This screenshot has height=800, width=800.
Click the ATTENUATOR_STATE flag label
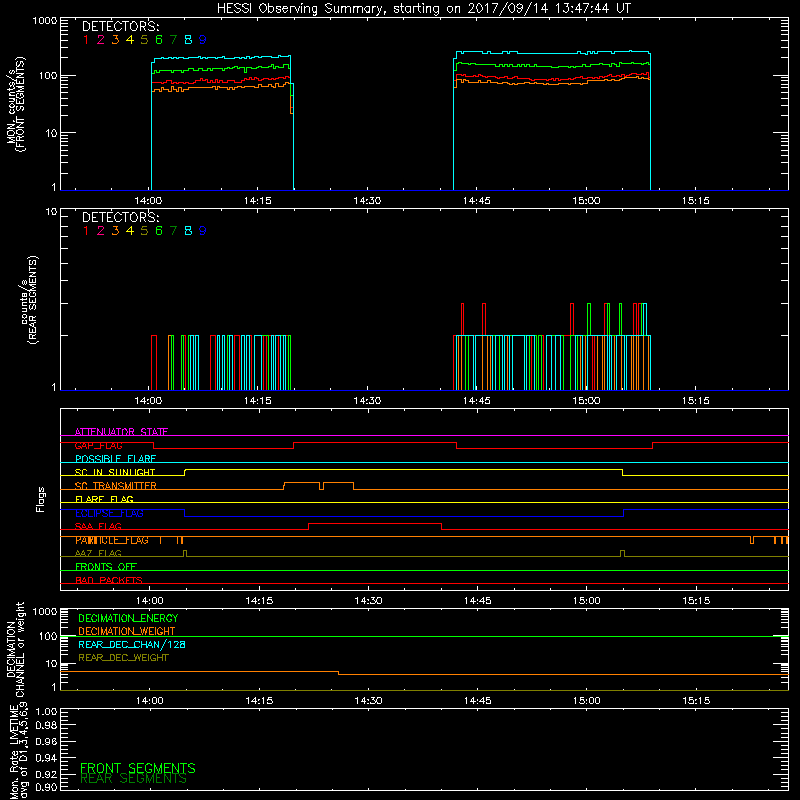pyautogui.click(x=121, y=432)
